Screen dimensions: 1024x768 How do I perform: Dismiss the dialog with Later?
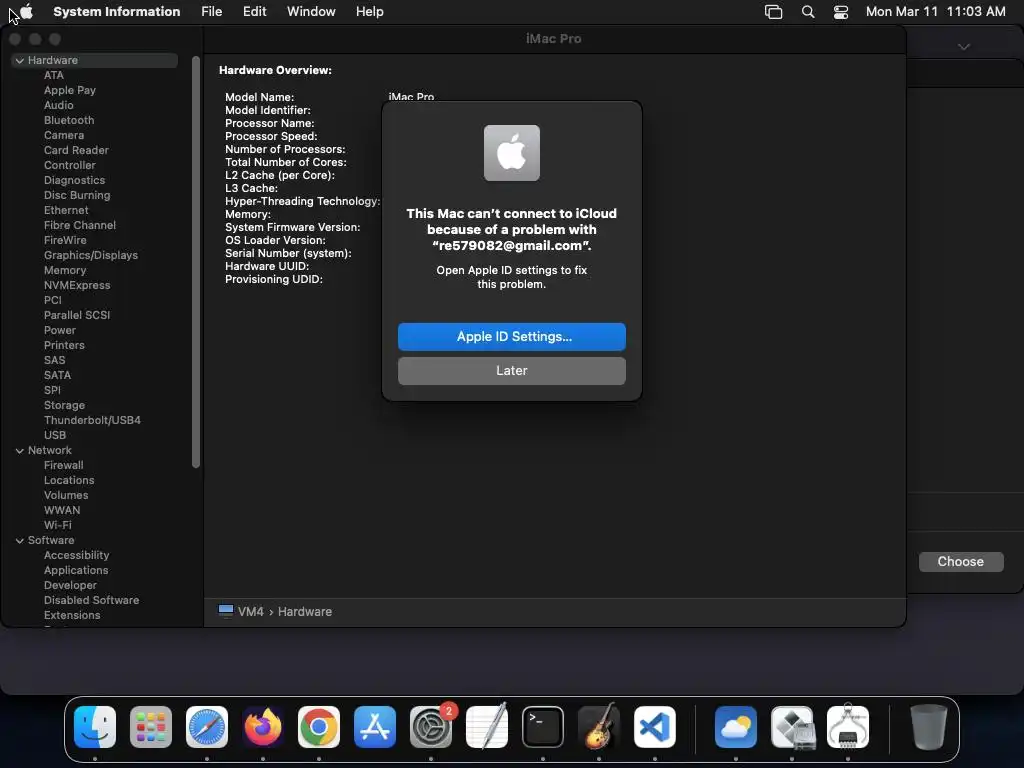pyautogui.click(x=512, y=370)
